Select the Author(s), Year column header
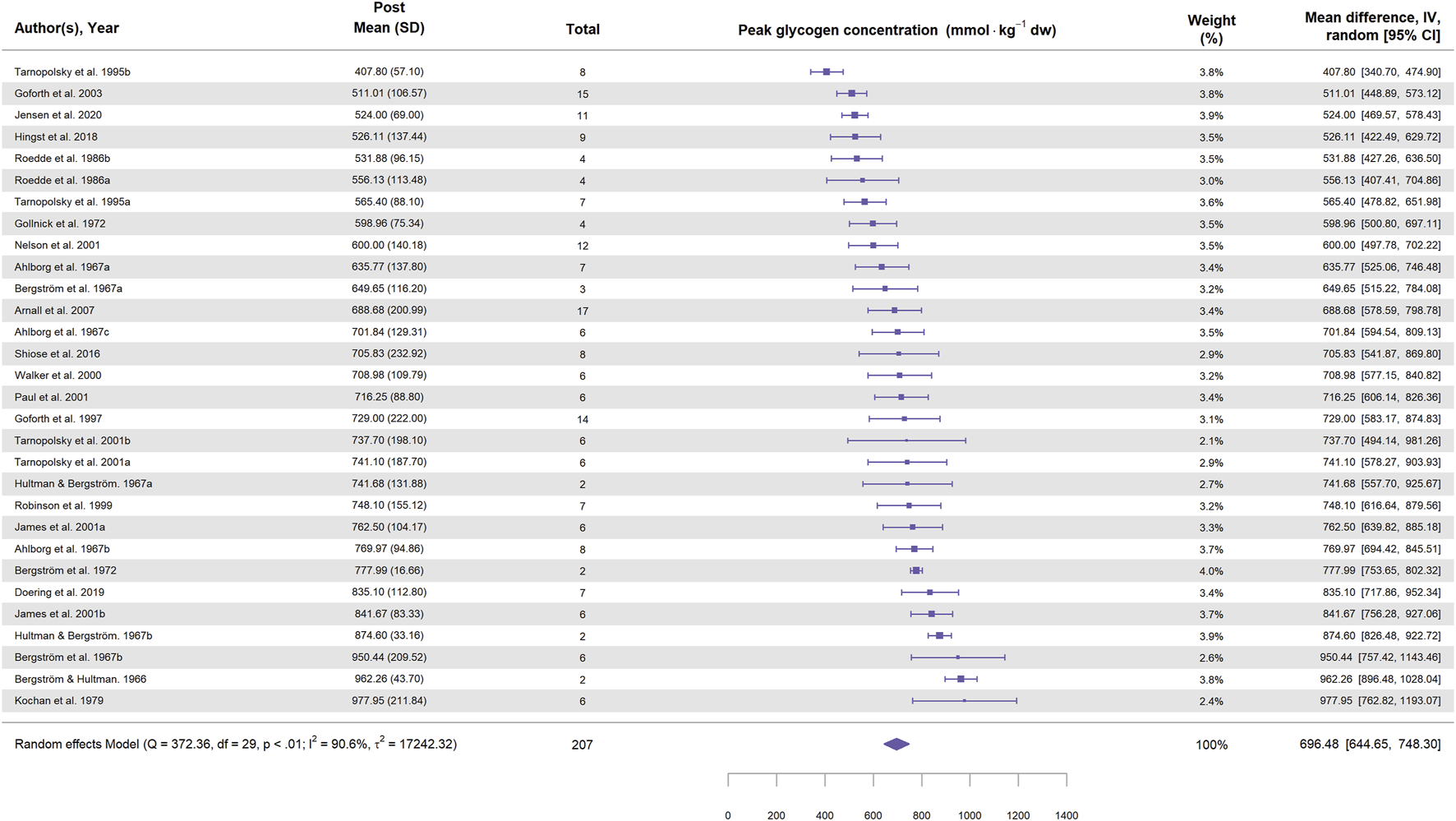The height and width of the screenshot is (821, 1456). (x=67, y=29)
